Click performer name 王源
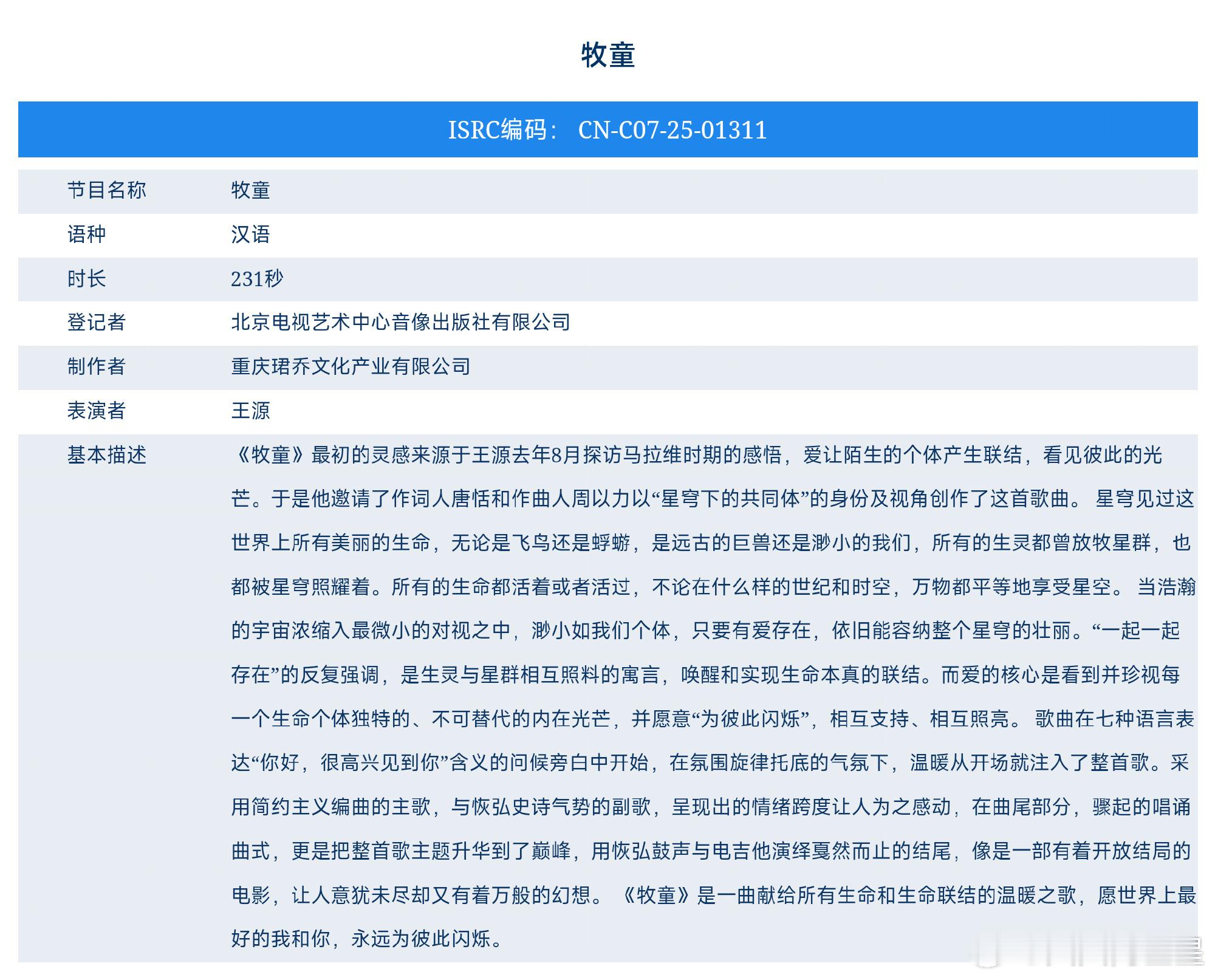The height and width of the screenshot is (980, 1215). click(250, 411)
